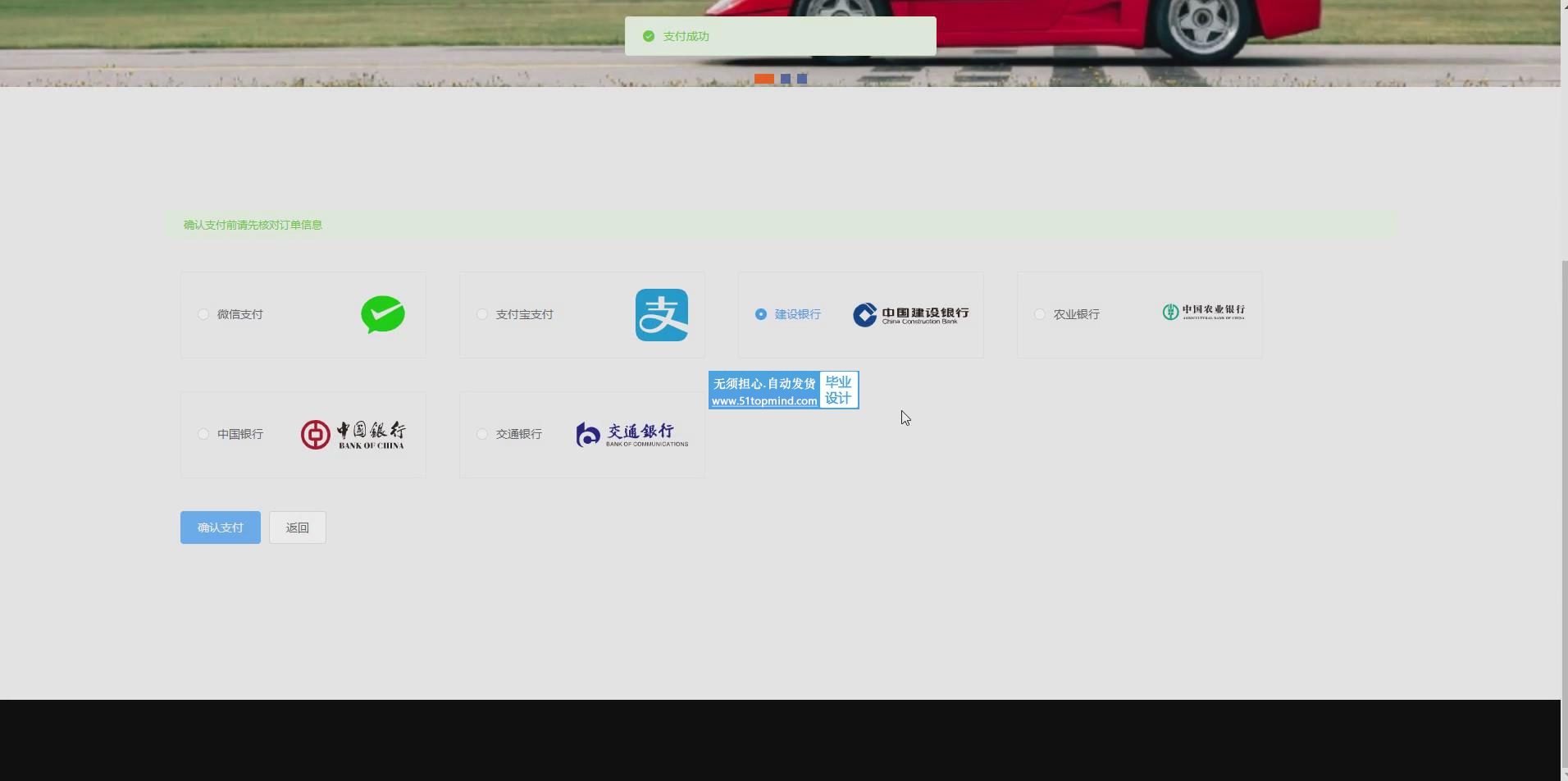Screen dimensions: 1568x781
Task: Click the 交通银行 label text
Action: click(x=519, y=434)
